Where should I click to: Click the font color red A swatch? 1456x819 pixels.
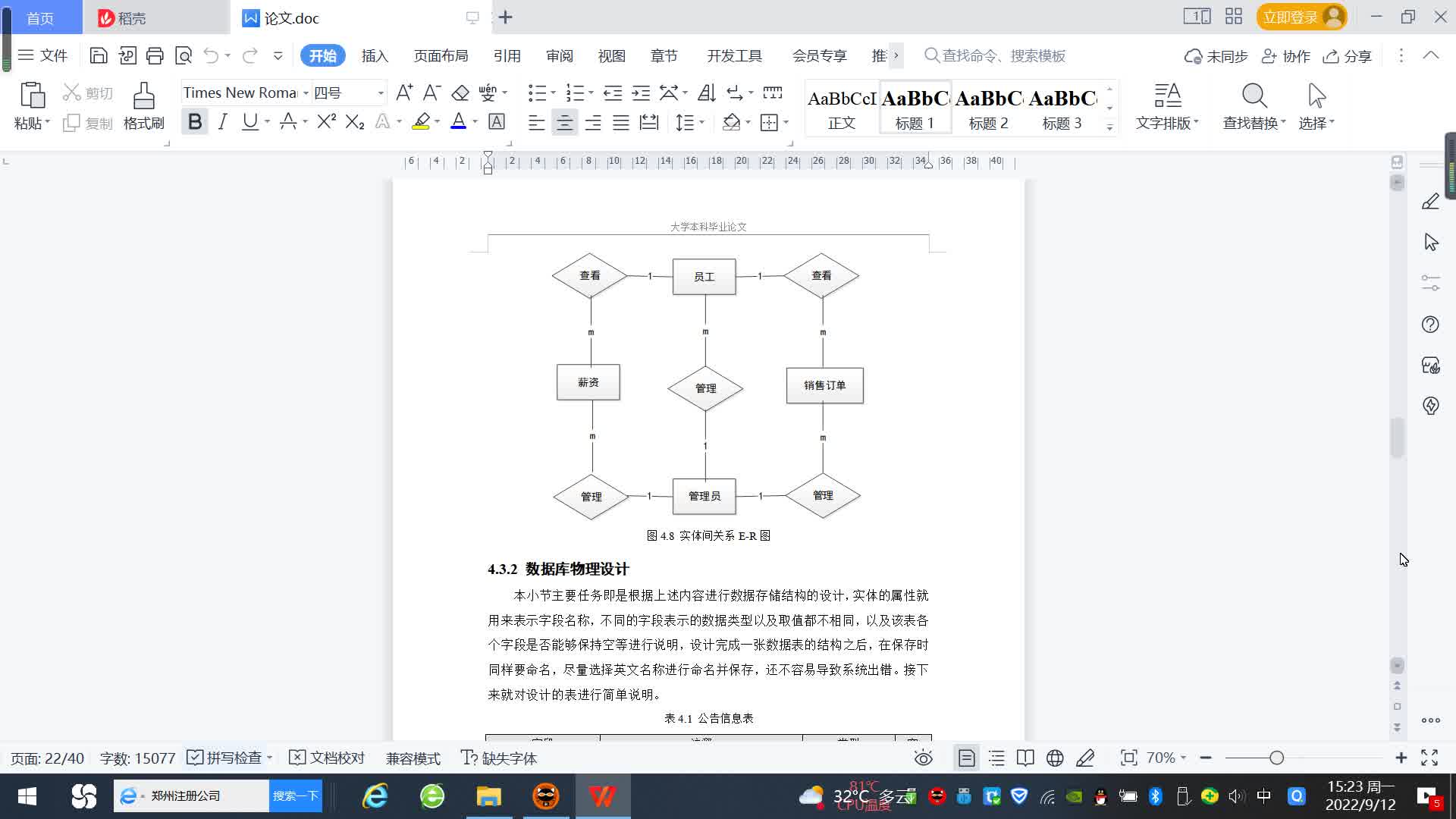(x=458, y=121)
